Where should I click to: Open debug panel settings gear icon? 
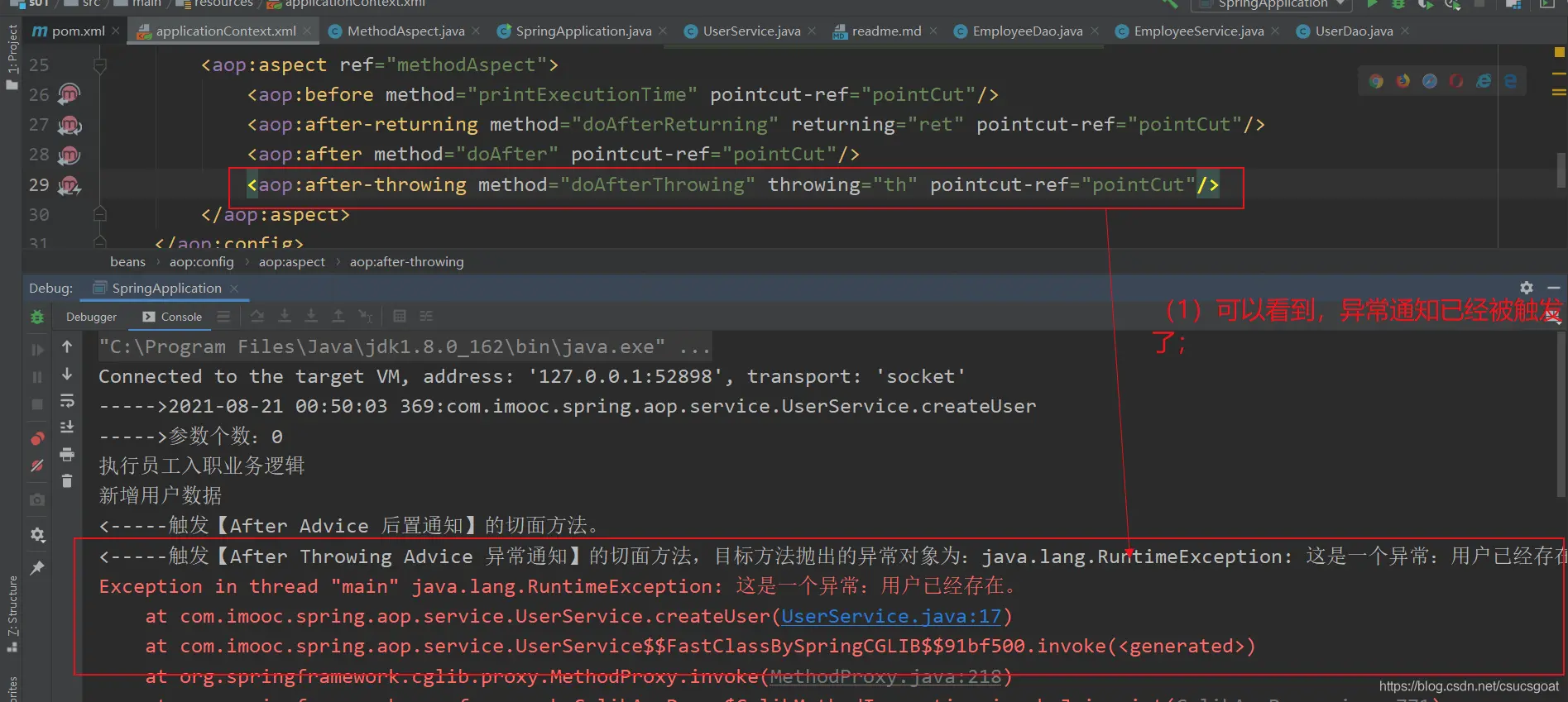1527,288
